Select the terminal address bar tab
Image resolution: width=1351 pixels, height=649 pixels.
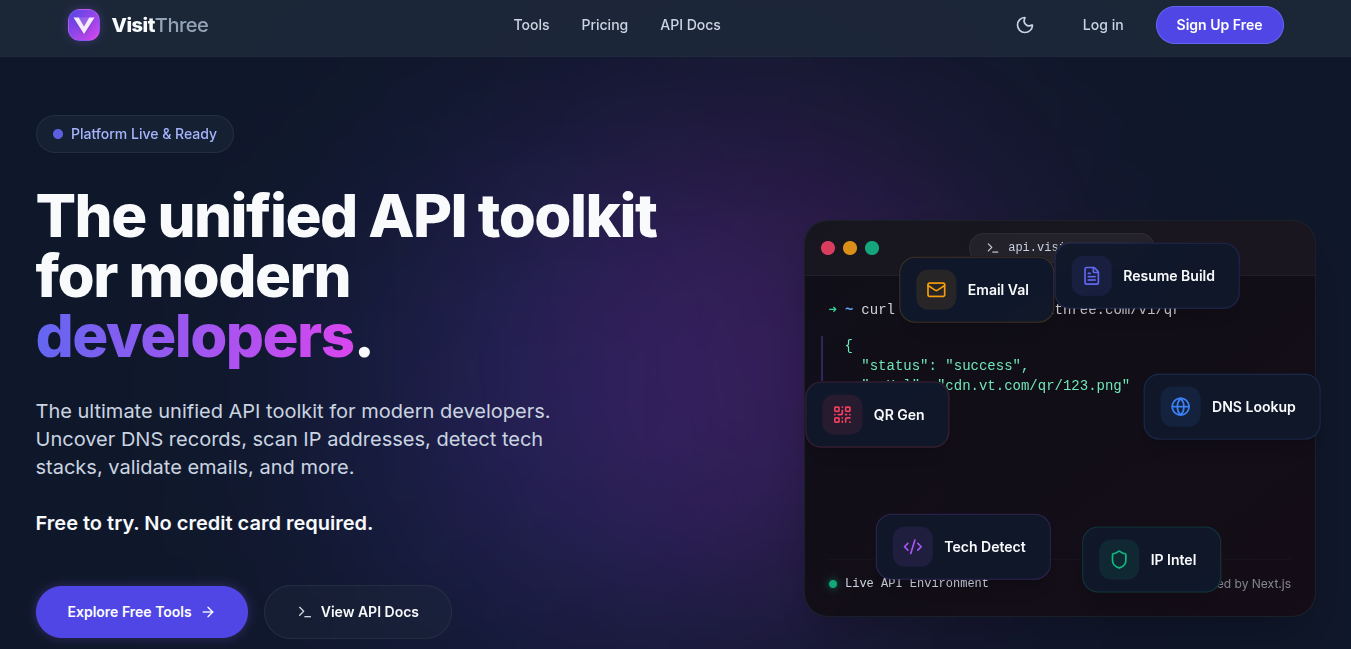(x=1010, y=244)
